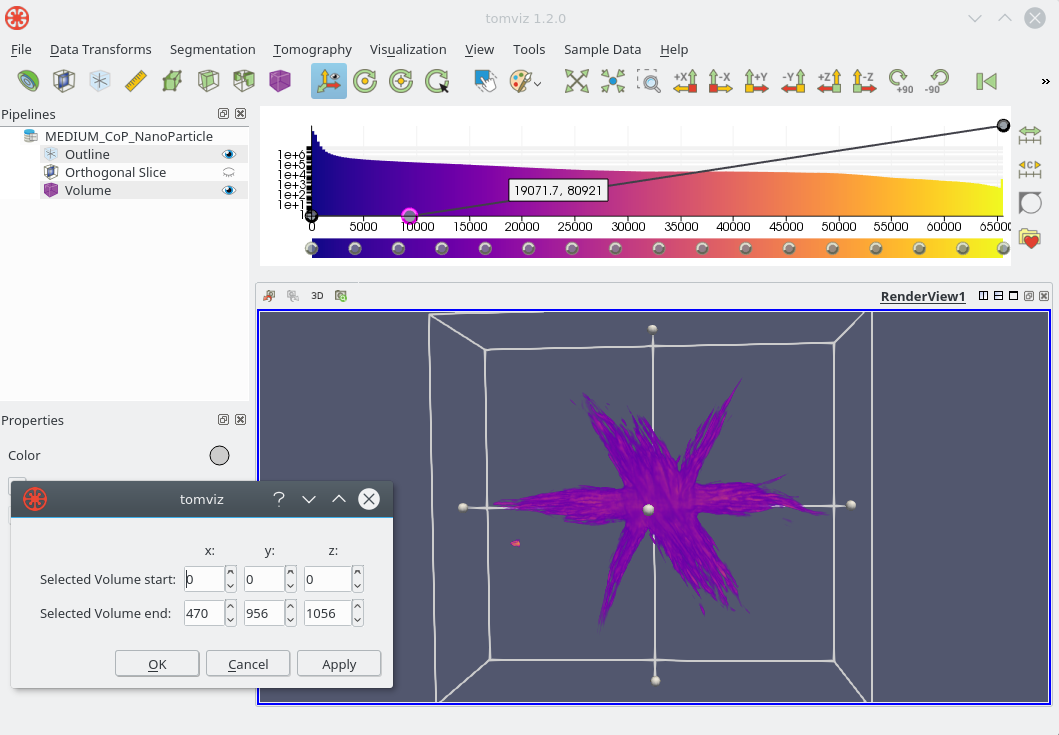The width and height of the screenshot is (1059, 735).
Task: Increment Selected Volume start z value
Action: pos(357,572)
